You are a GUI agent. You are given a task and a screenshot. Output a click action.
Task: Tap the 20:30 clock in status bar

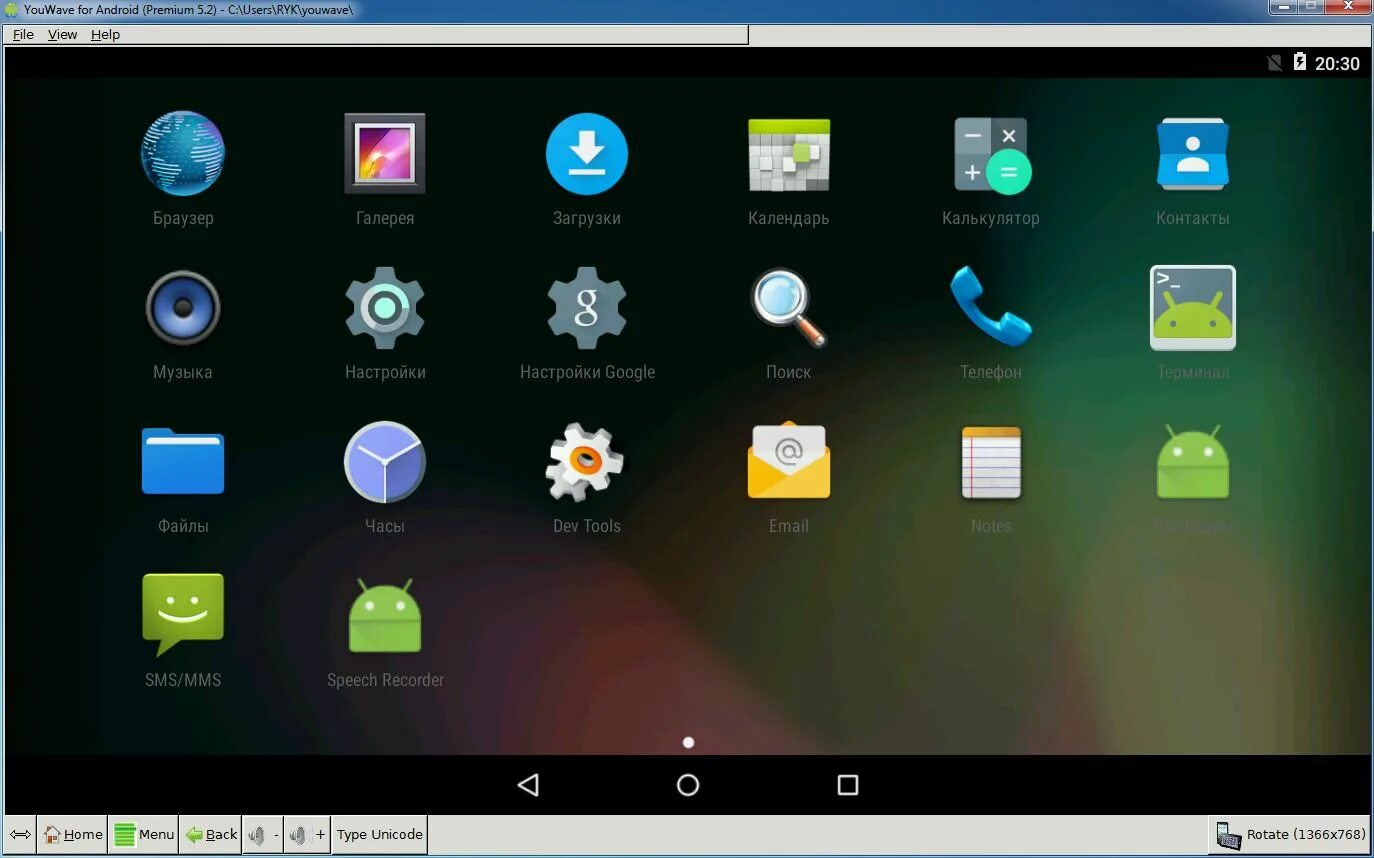coord(1337,63)
